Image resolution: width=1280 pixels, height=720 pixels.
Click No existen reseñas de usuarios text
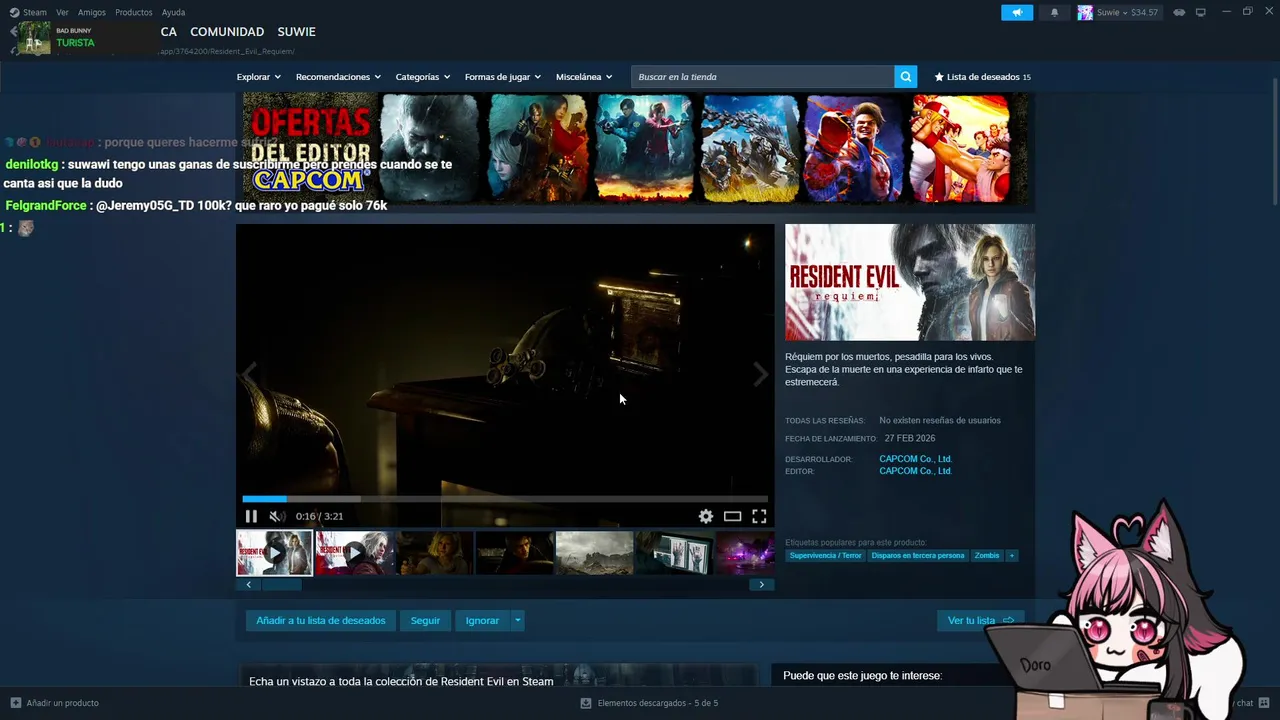pyautogui.click(x=940, y=420)
